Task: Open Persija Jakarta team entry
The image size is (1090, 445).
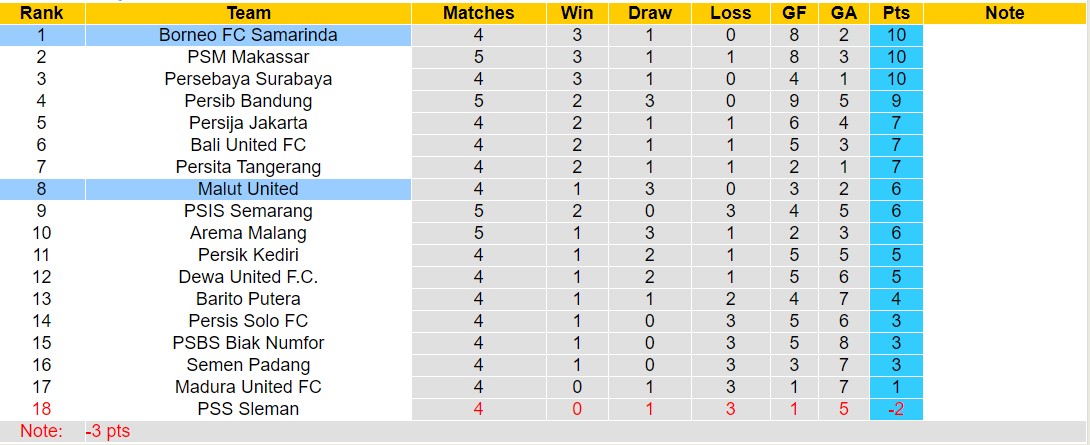Action: tap(248, 123)
